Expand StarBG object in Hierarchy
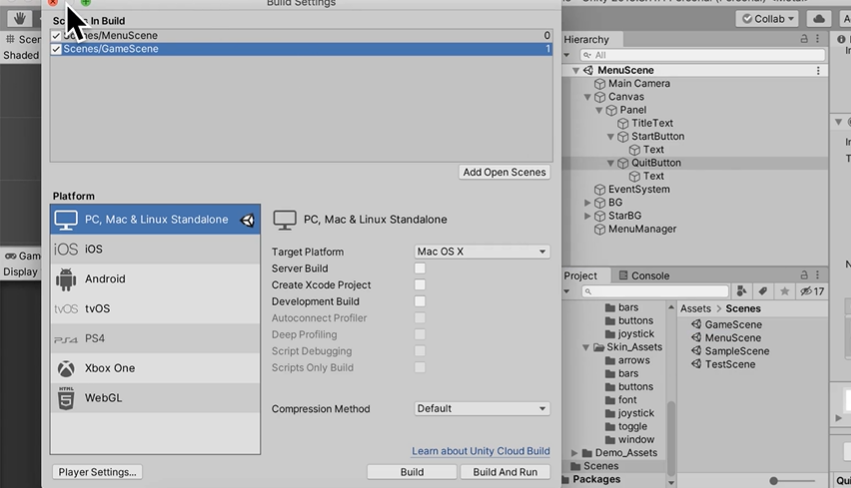 pyautogui.click(x=587, y=216)
